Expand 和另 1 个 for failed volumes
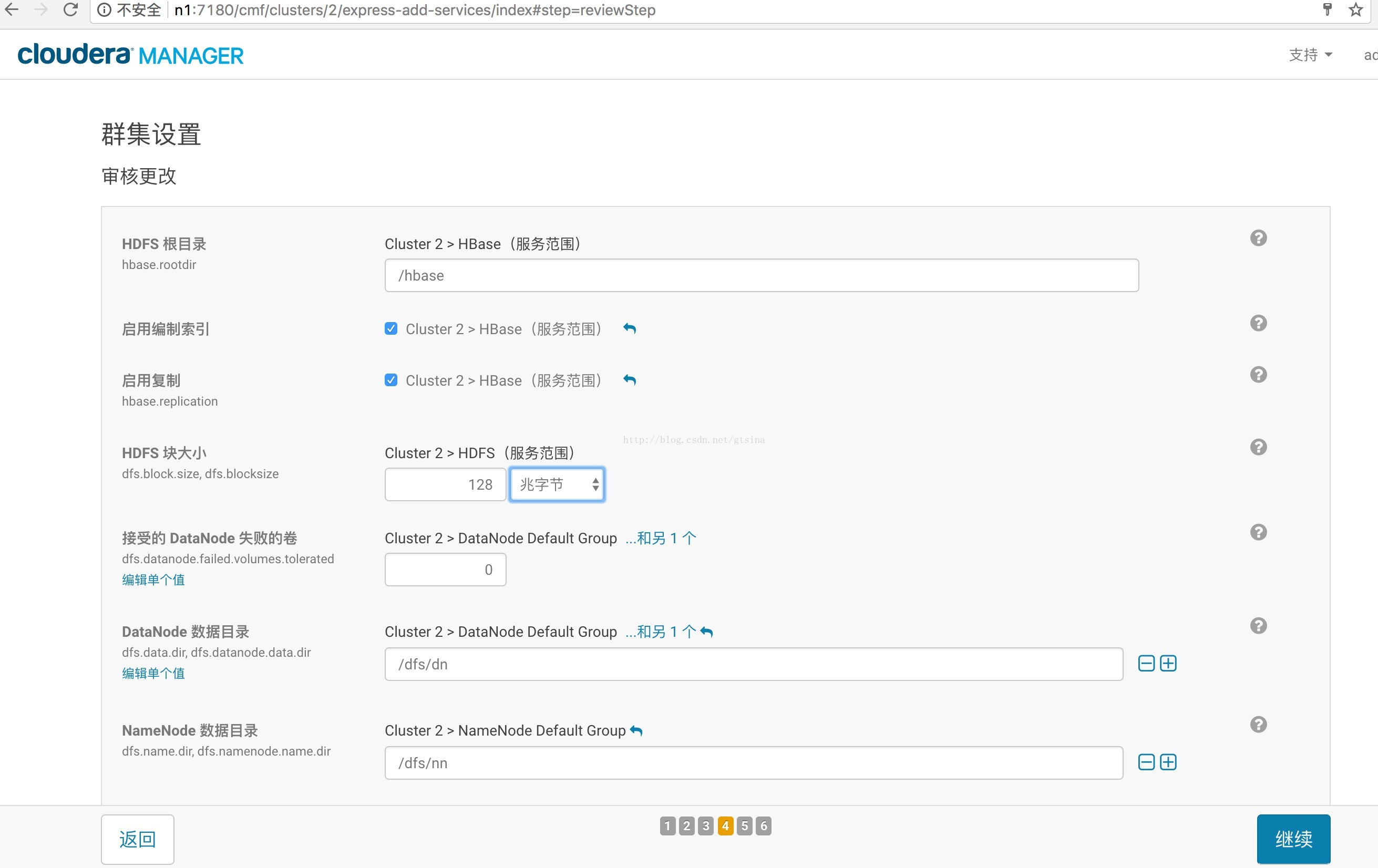The height and width of the screenshot is (868, 1378). [x=661, y=538]
